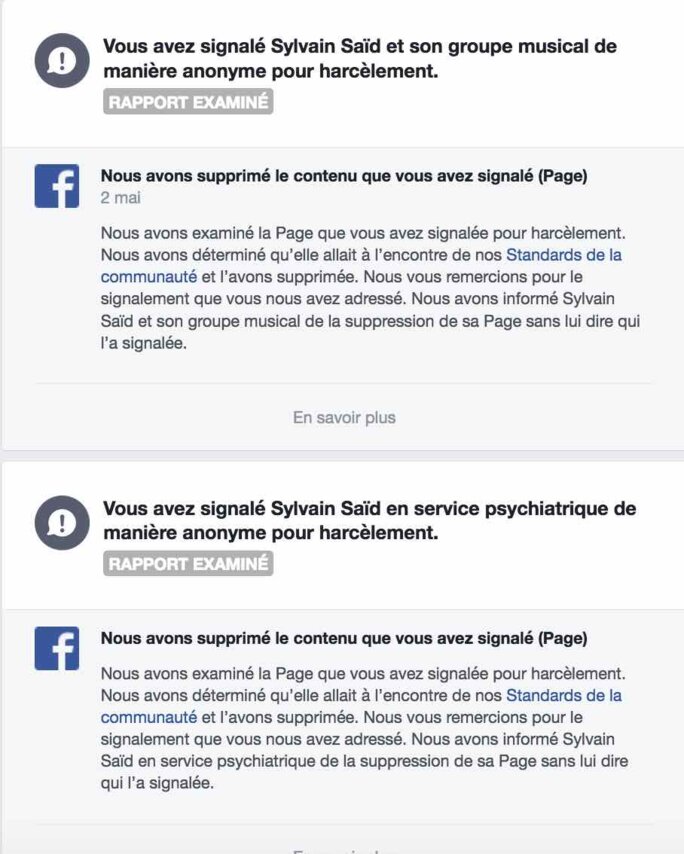Image resolution: width=684 pixels, height=854 pixels.
Task: Click the RAPPORT EXAMINÉ badge under the psychiatric service report
Action: pos(188,564)
